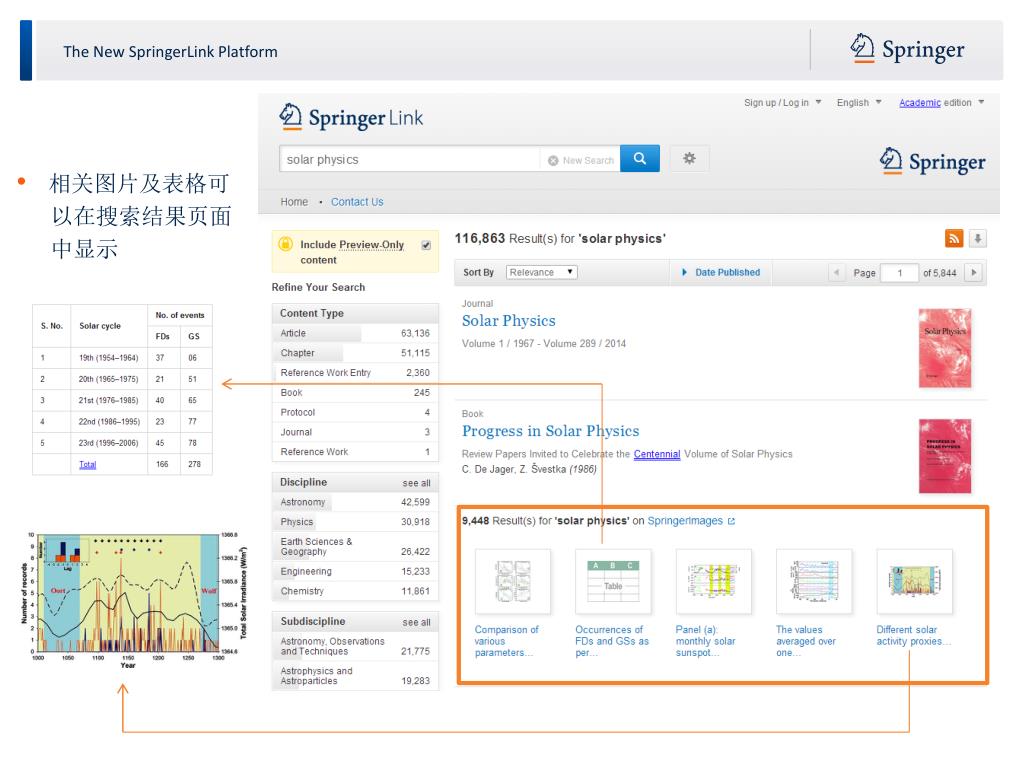This screenshot has width=1024, height=768.
Task: Filter by Physics discipline
Action: pos(355,522)
